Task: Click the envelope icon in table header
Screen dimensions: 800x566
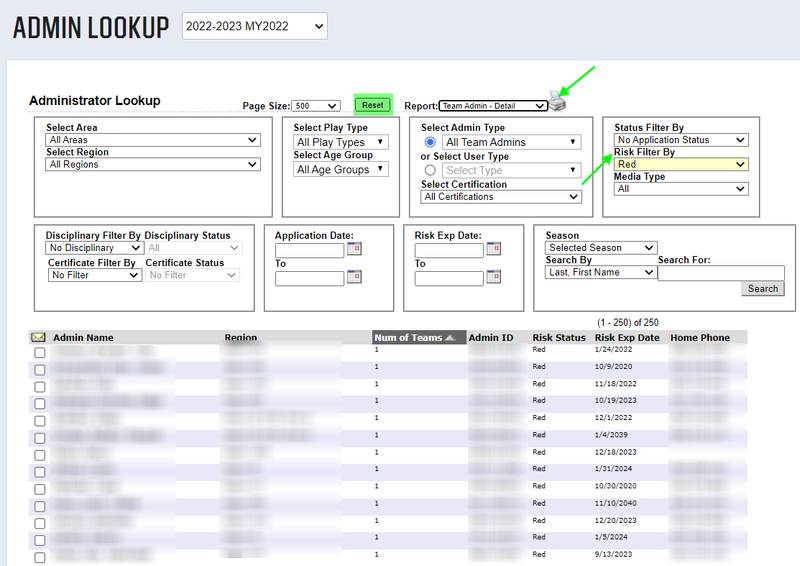Action: click(39, 338)
